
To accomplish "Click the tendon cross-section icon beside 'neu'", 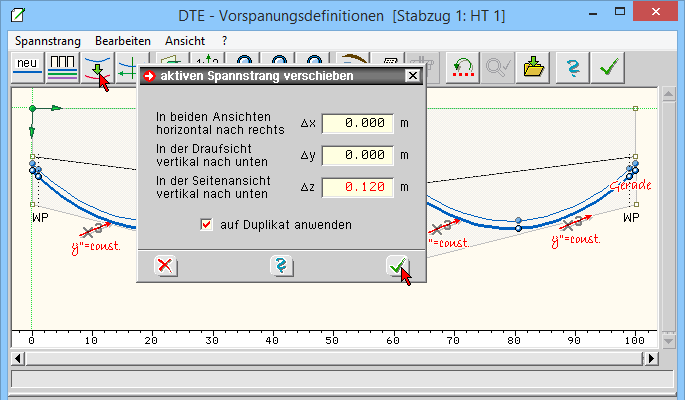I will point(62,67).
